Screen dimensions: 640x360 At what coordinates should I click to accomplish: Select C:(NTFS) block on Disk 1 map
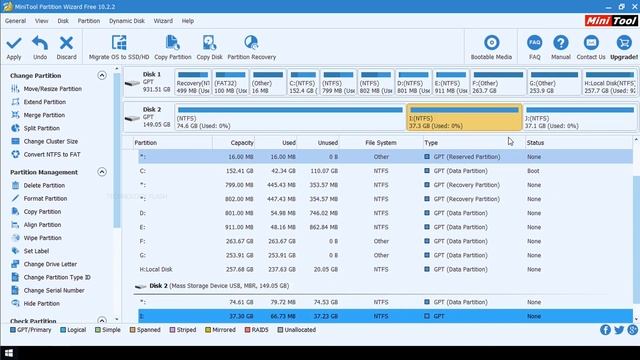pos(303,82)
